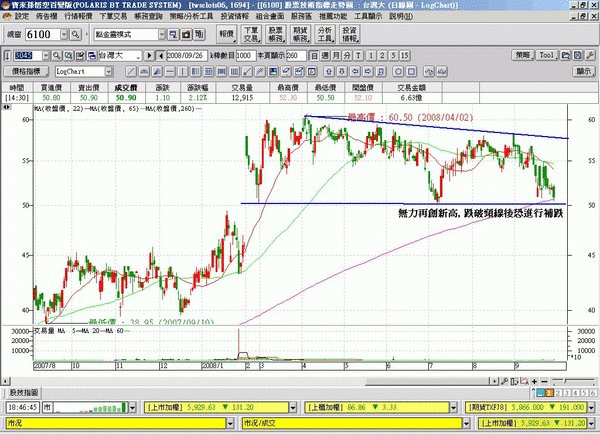Select the orange page 2 indicator

[549, 393]
